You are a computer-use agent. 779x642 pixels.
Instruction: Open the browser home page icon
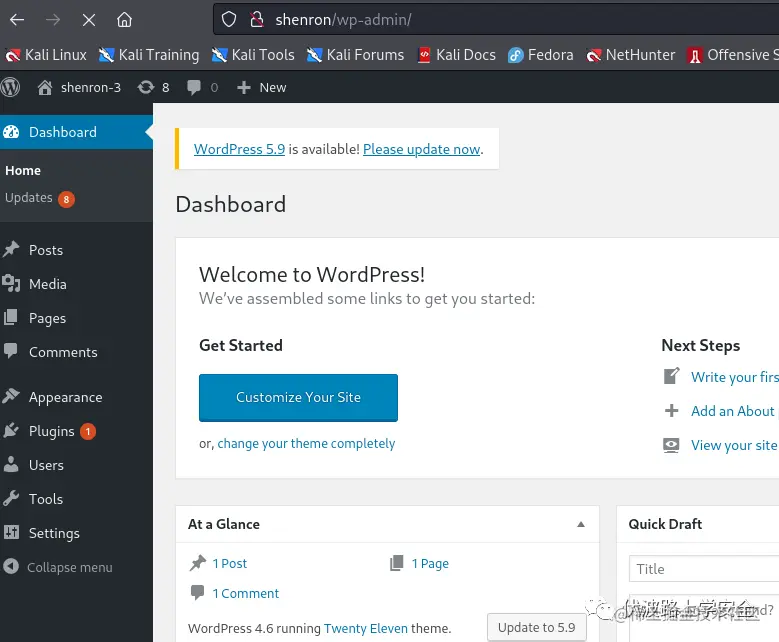124,20
